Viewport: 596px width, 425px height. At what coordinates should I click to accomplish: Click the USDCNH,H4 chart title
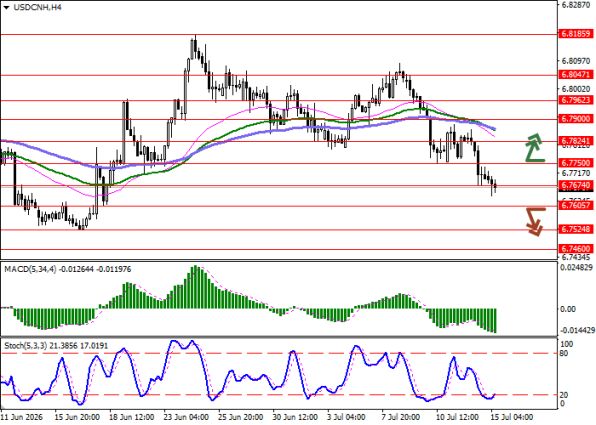pyautogui.click(x=37, y=7)
